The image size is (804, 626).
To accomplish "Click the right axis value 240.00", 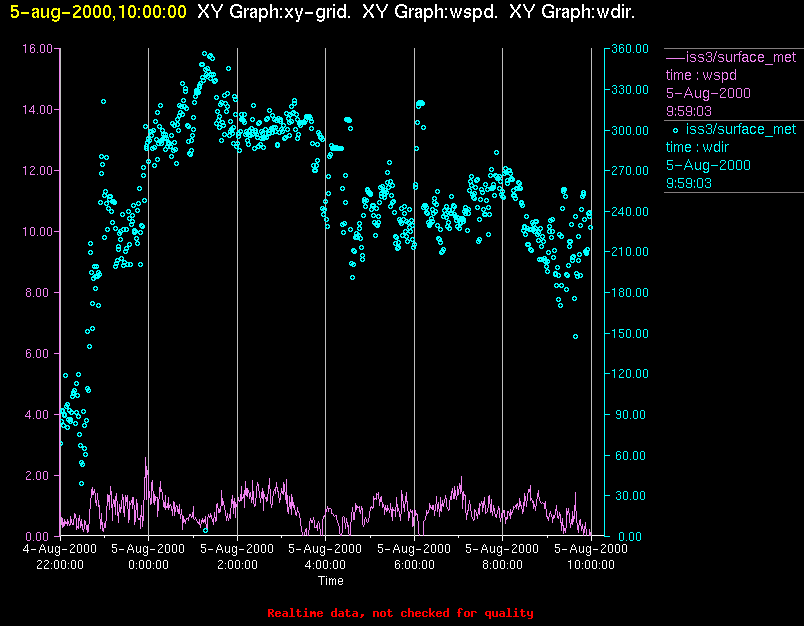I will click(x=630, y=211).
